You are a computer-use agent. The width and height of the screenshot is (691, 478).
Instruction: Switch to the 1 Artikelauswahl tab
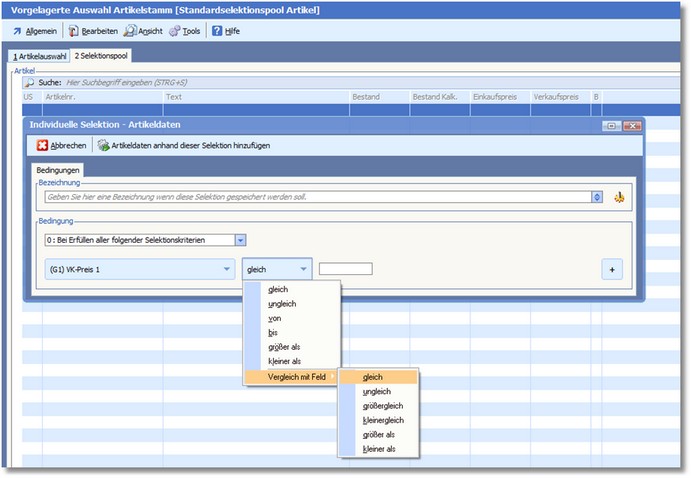(39, 56)
